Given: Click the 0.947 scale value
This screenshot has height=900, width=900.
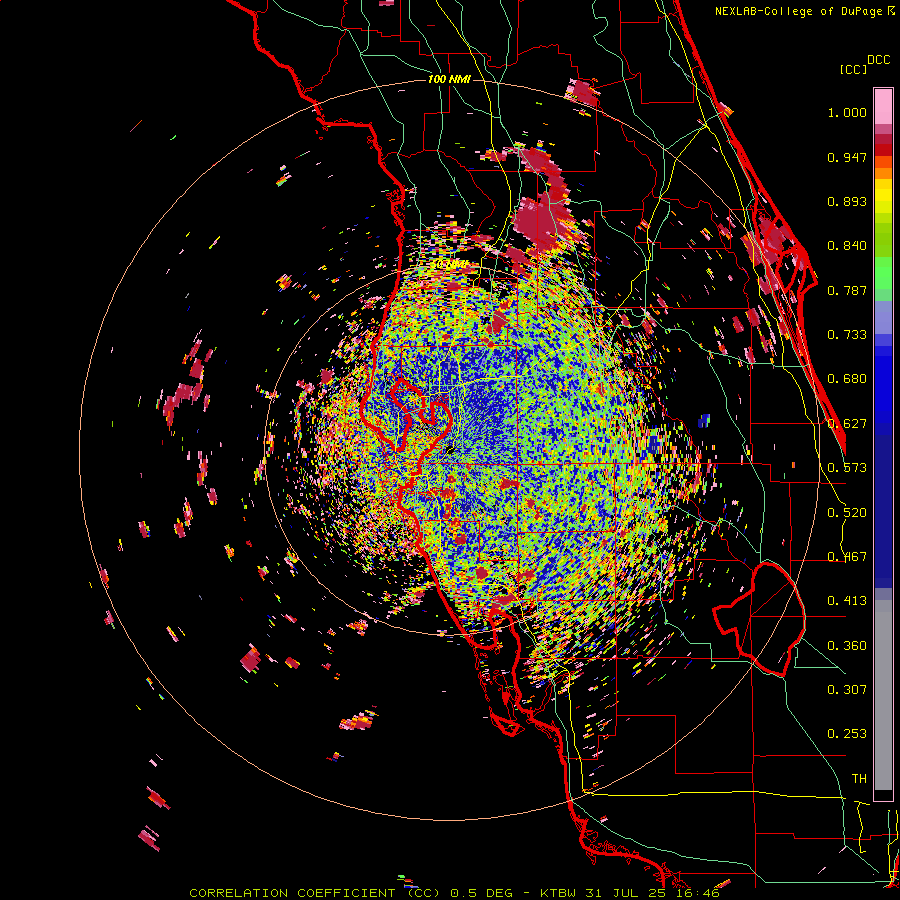Looking at the screenshot, I should point(847,157).
